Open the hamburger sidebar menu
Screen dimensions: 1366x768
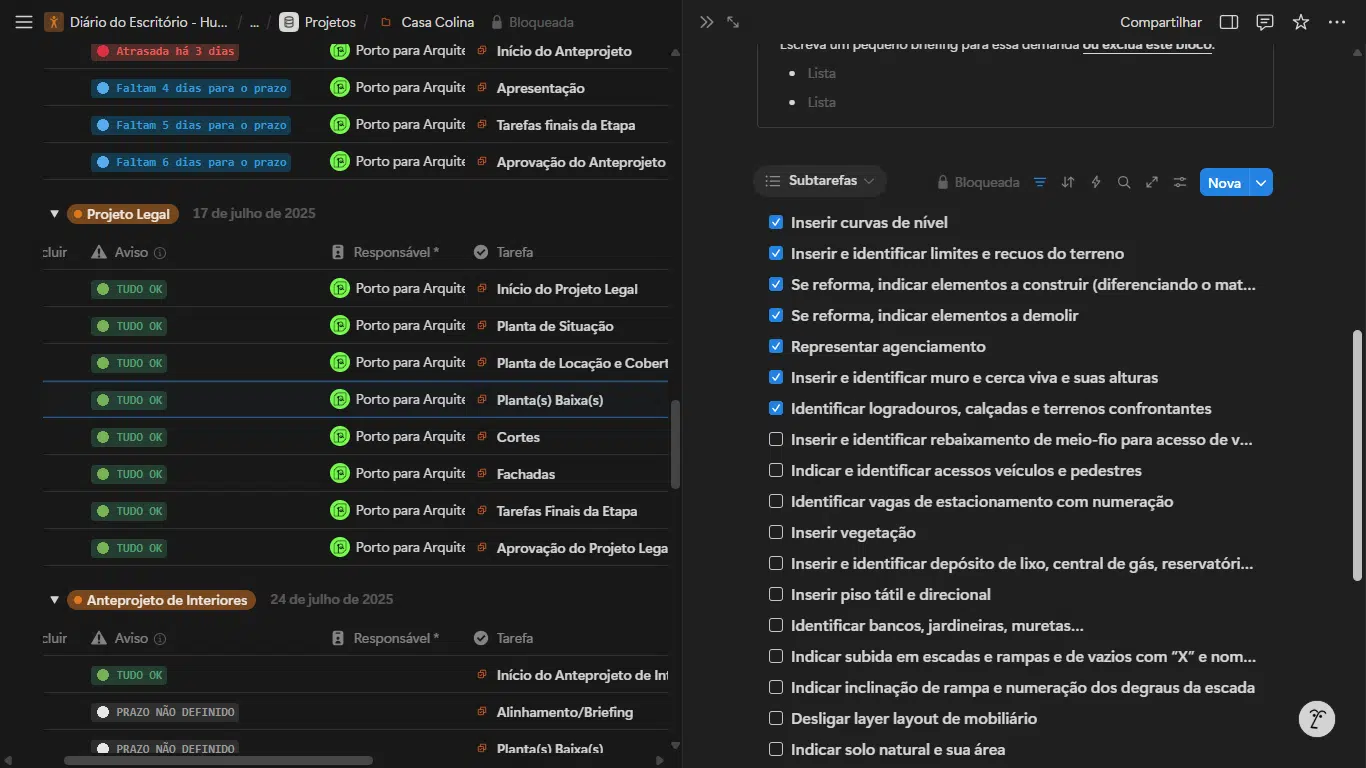point(24,22)
